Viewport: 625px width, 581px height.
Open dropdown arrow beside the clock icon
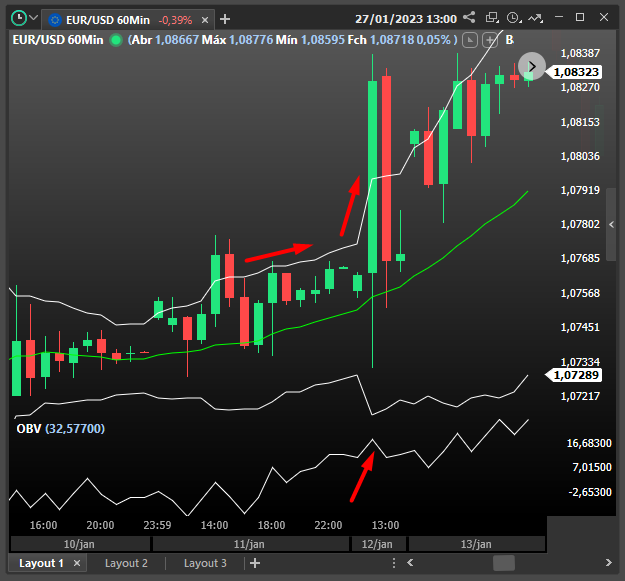(x=35, y=18)
